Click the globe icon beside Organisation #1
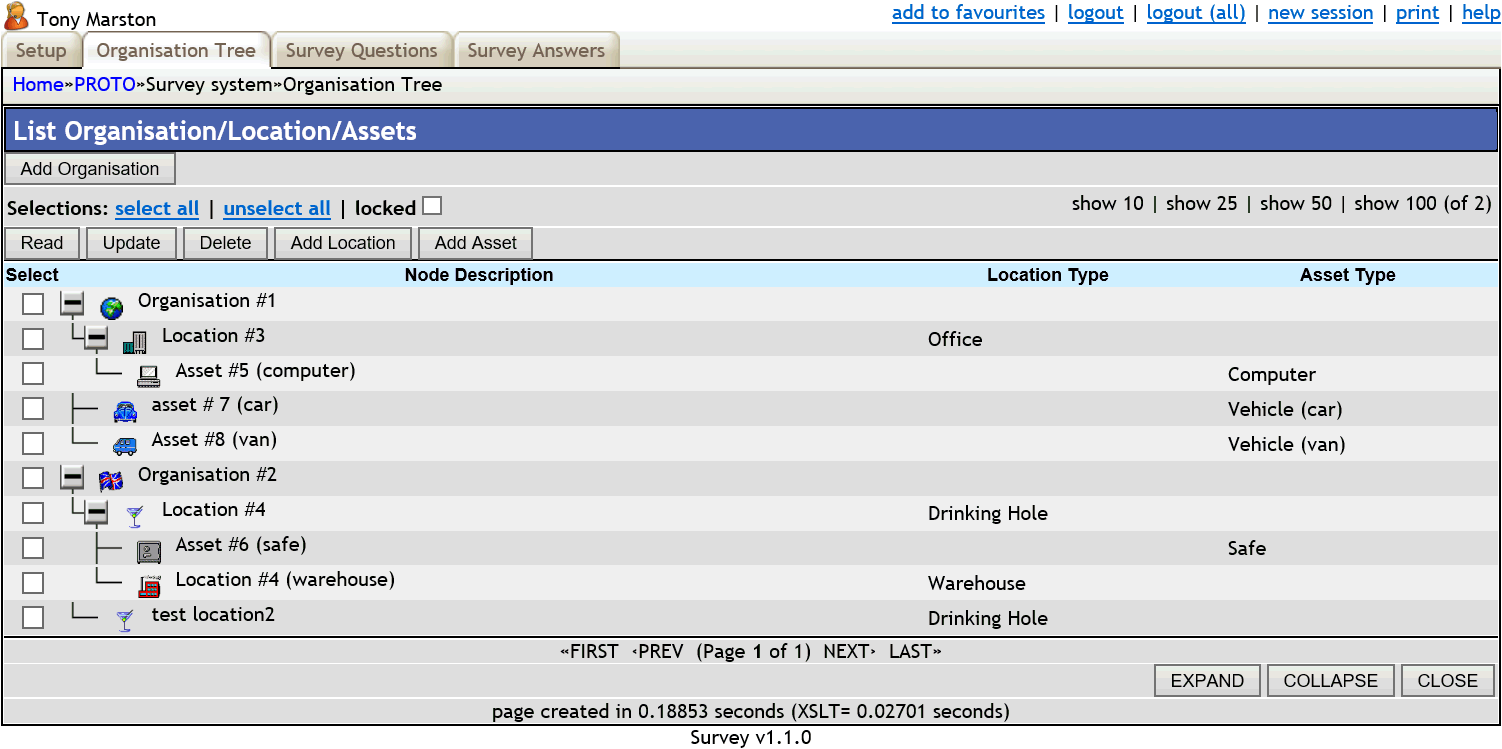This screenshot has width=1502, height=749. (110, 305)
